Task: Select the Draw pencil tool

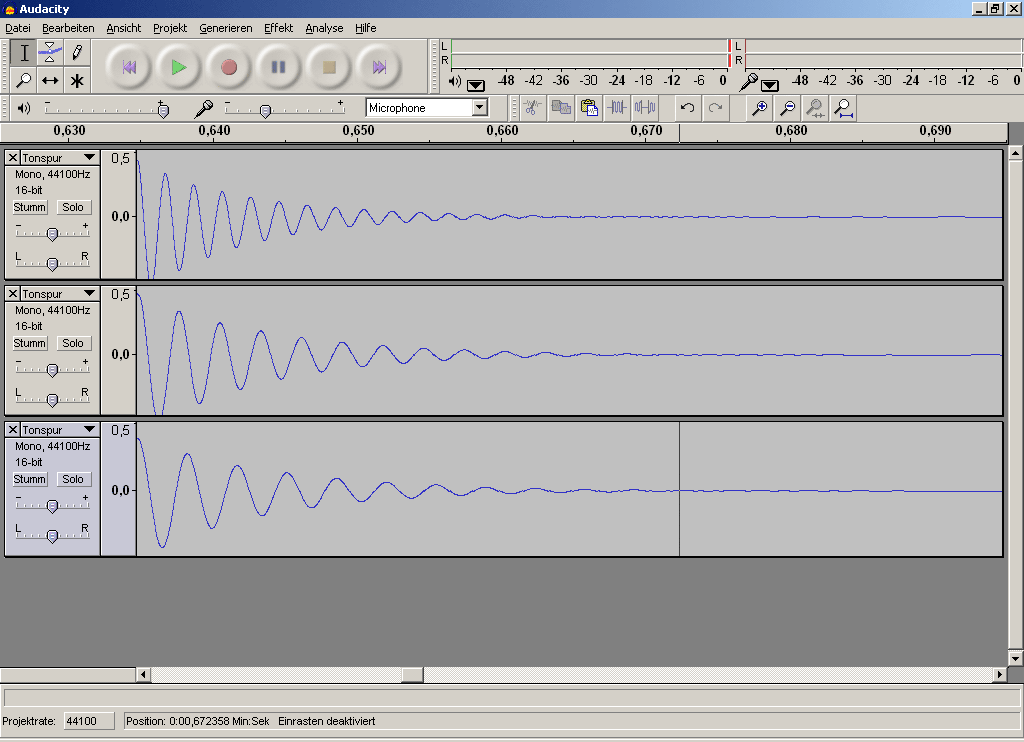Action: (77, 53)
